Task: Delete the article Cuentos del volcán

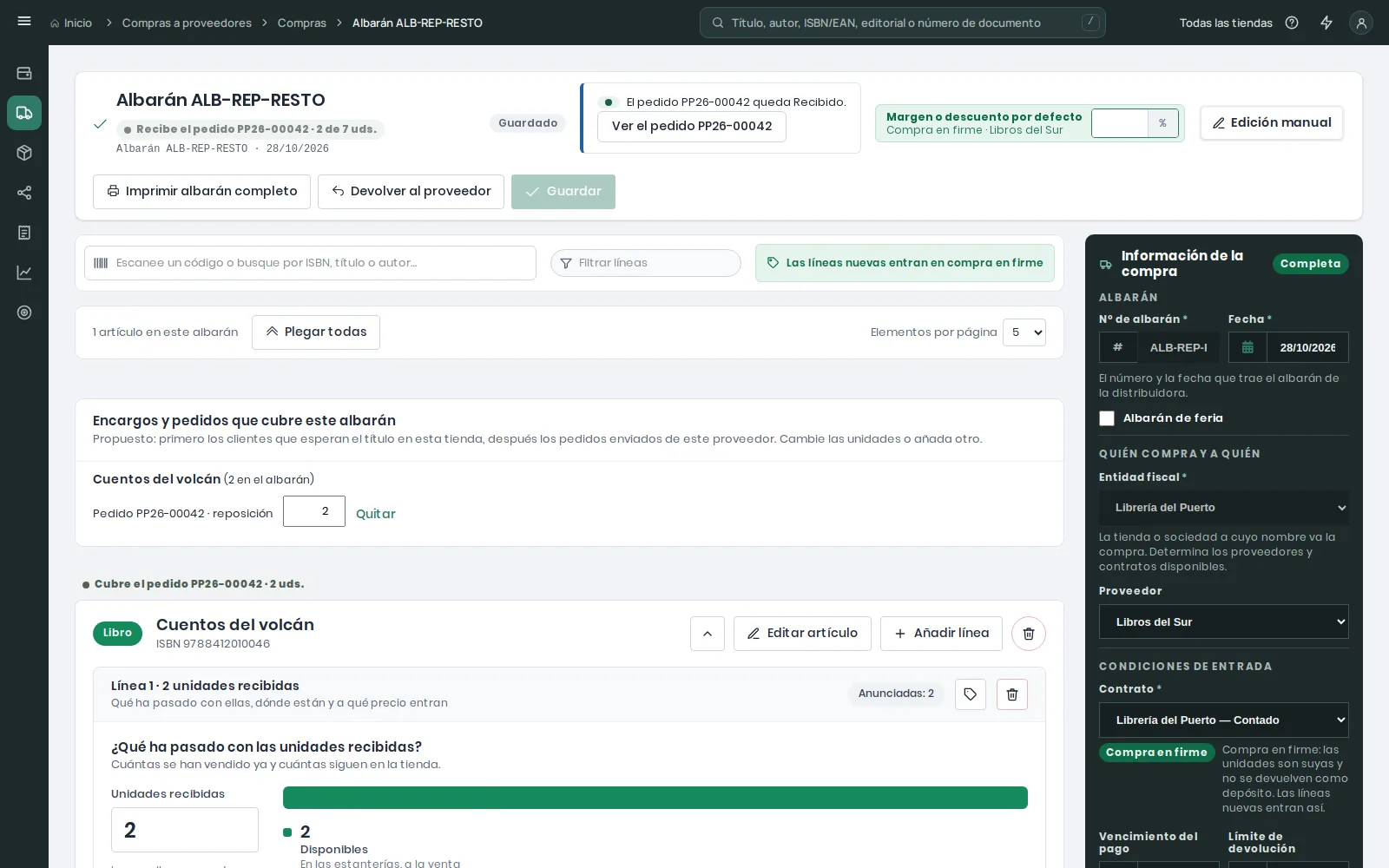Action: (1029, 634)
